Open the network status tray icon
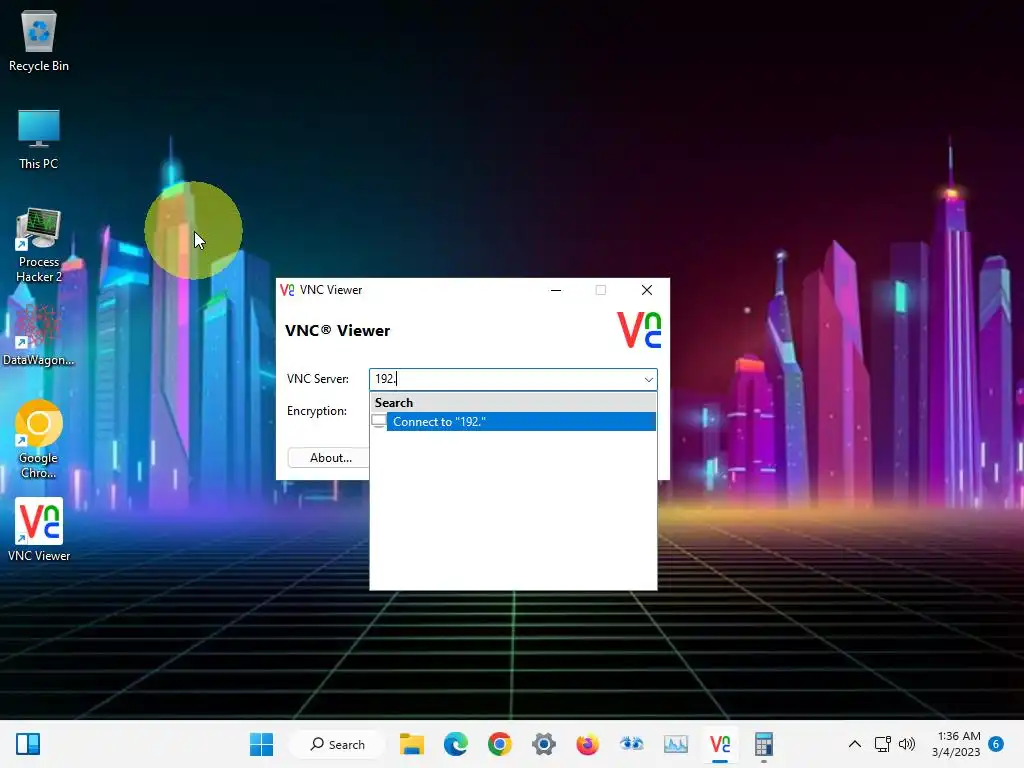This screenshot has width=1024, height=768. [x=883, y=744]
